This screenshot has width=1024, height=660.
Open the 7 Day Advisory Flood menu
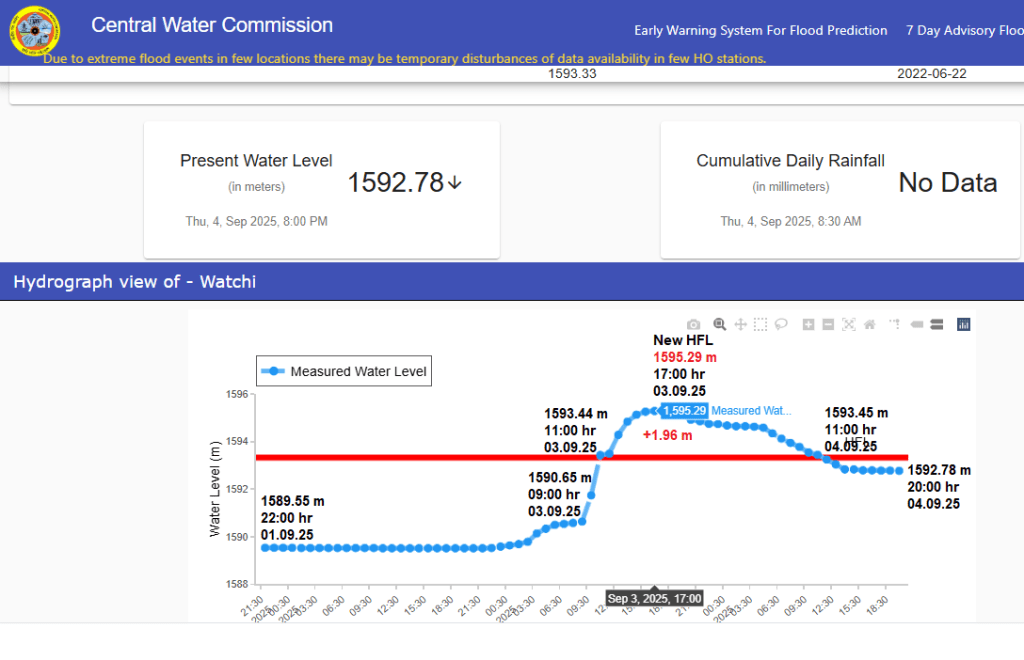964,30
